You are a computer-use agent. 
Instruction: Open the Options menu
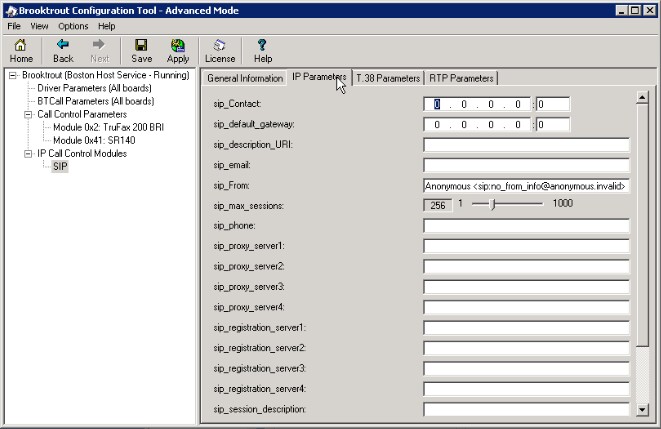point(73,26)
